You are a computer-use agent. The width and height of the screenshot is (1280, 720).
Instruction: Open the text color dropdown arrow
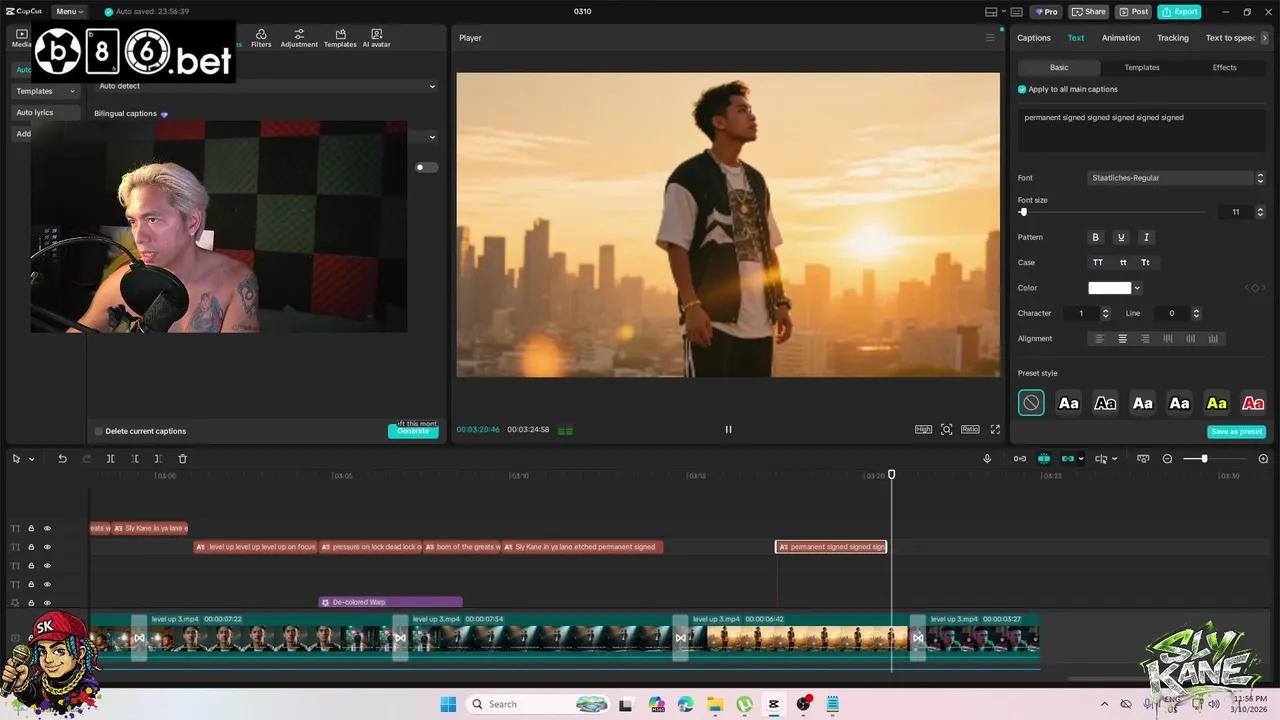pyautogui.click(x=1137, y=288)
